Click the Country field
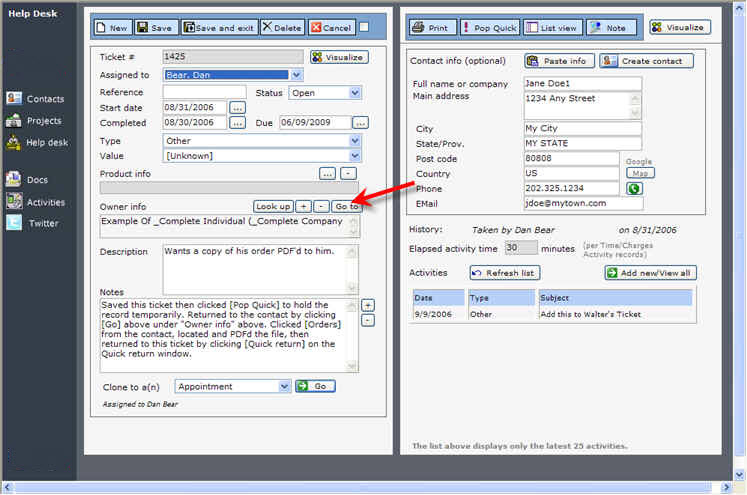This screenshot has height=495, width=747. 571,173
